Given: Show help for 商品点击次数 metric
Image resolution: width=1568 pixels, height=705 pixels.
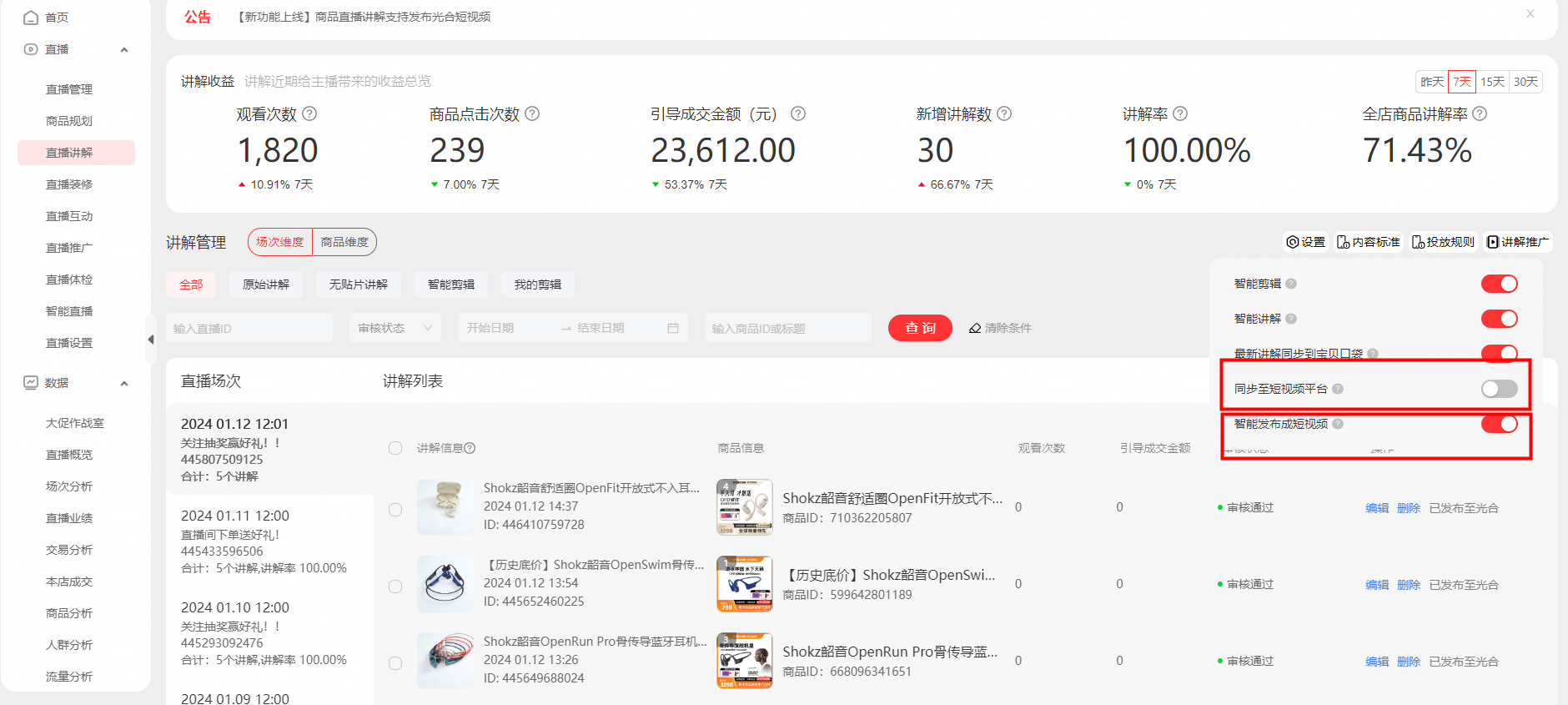Looking at the screenshot, I should (x=532, y=113).
